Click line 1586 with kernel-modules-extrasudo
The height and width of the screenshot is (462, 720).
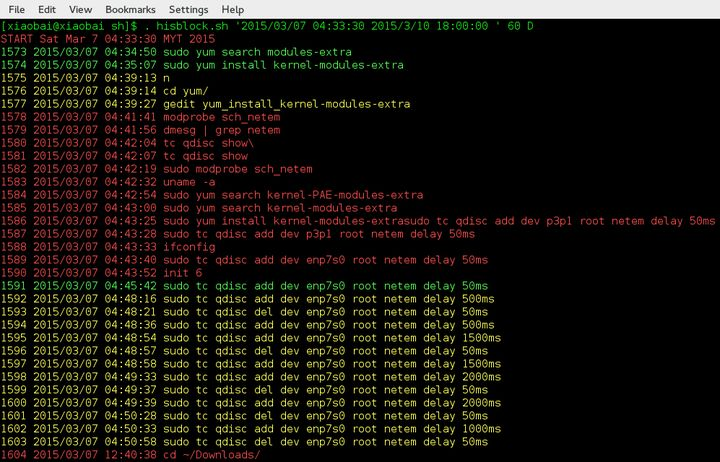click(x=358, y=221)
